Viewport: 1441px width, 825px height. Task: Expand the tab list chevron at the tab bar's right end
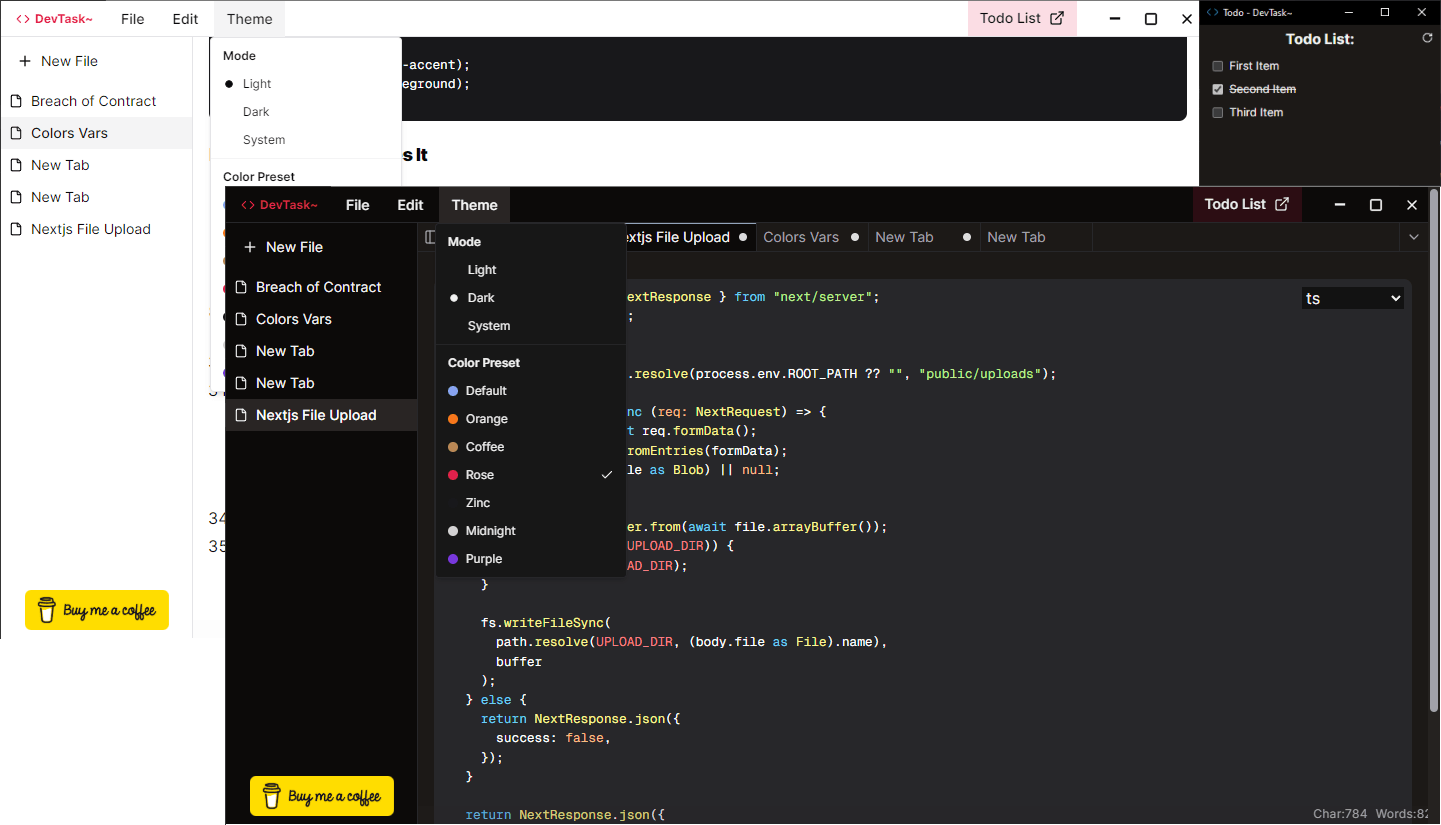(x=1413, y=237)
